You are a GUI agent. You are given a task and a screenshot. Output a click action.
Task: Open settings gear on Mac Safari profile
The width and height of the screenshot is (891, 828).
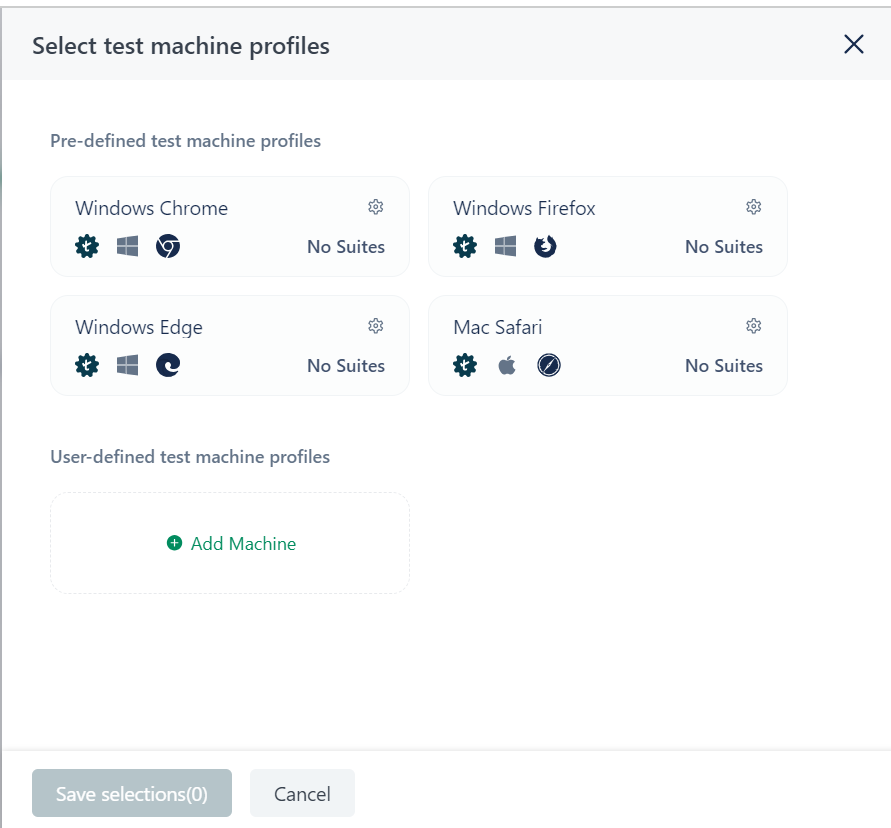[753, 326]
